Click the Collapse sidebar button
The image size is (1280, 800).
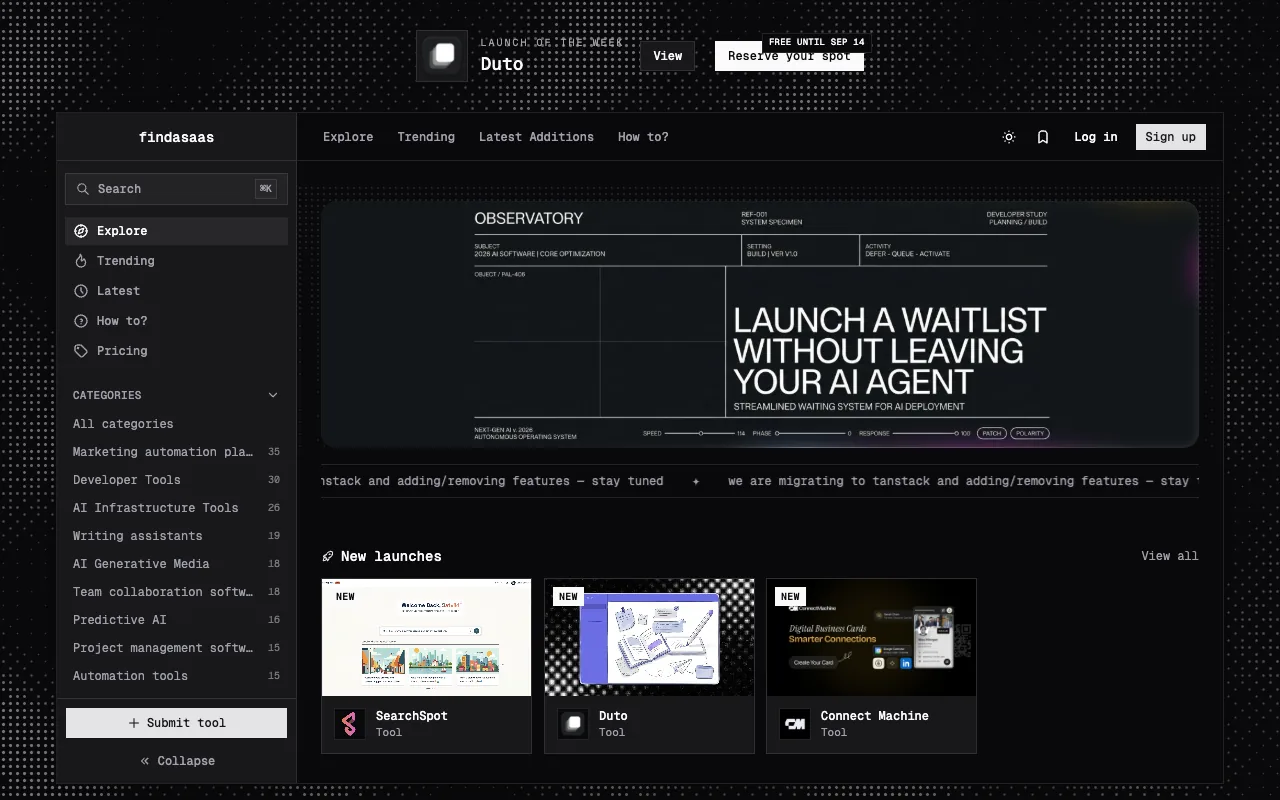coord(177,761)
